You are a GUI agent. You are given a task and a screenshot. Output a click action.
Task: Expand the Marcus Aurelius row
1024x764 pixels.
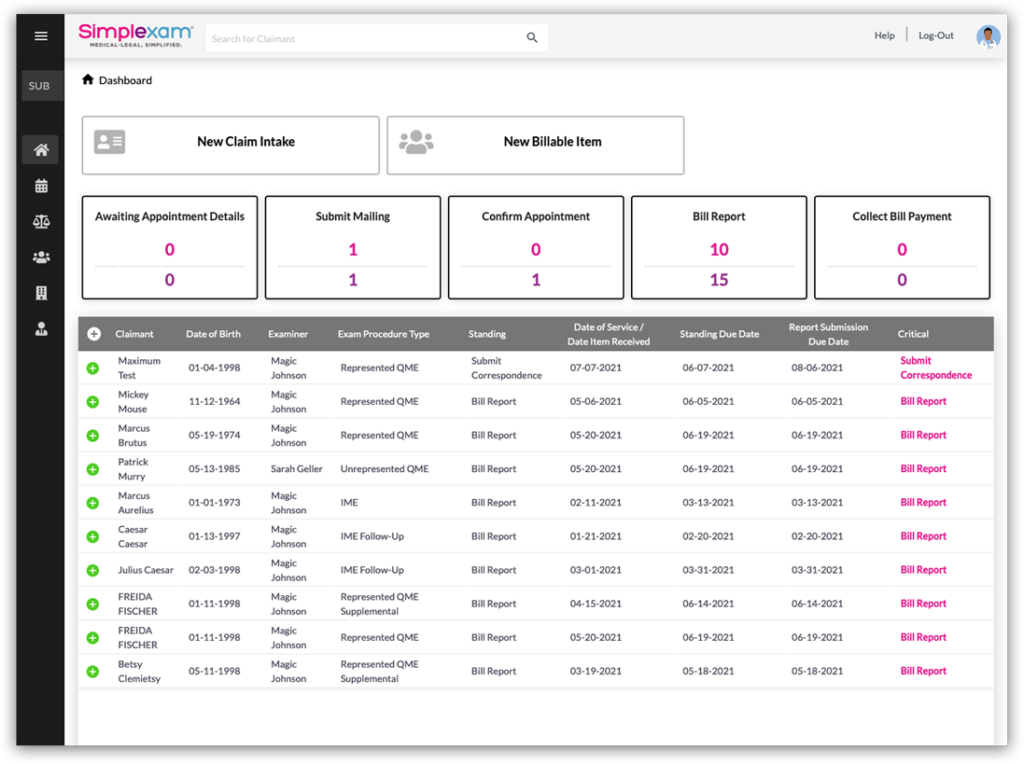pyautogui.click(x=93, y=503)
